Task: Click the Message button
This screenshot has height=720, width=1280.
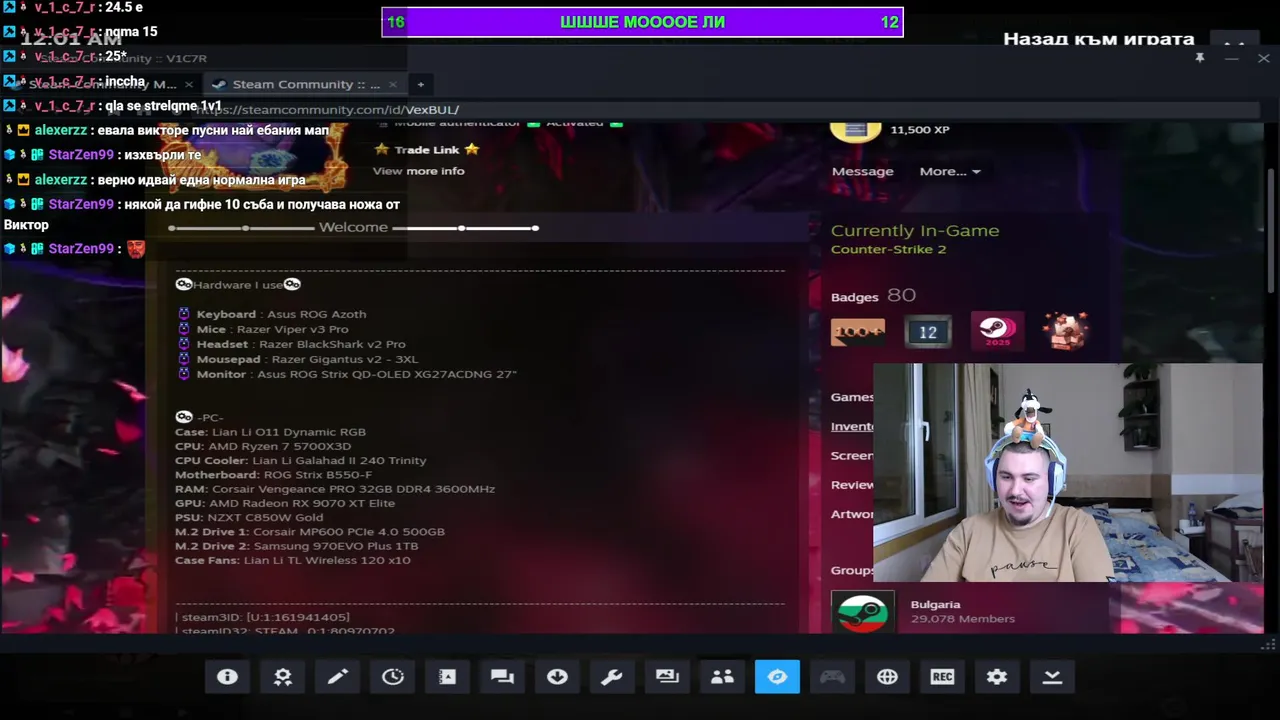Action: tap(862, 171)
